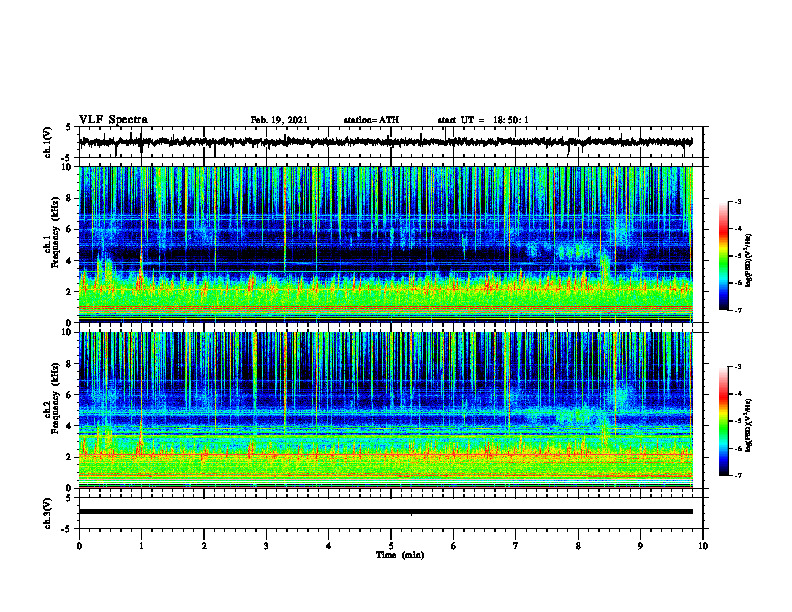This screenshot has height=612, width=792.
Task: Click the "-3" tick on ch.1 color bar
Action: [737, 201]
